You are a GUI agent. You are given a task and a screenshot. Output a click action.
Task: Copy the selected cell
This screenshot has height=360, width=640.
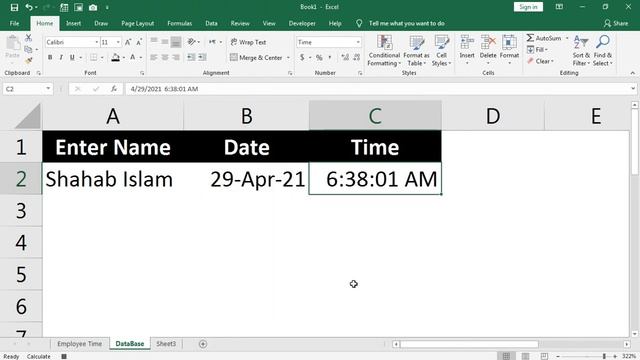click(x=28, y=49)
